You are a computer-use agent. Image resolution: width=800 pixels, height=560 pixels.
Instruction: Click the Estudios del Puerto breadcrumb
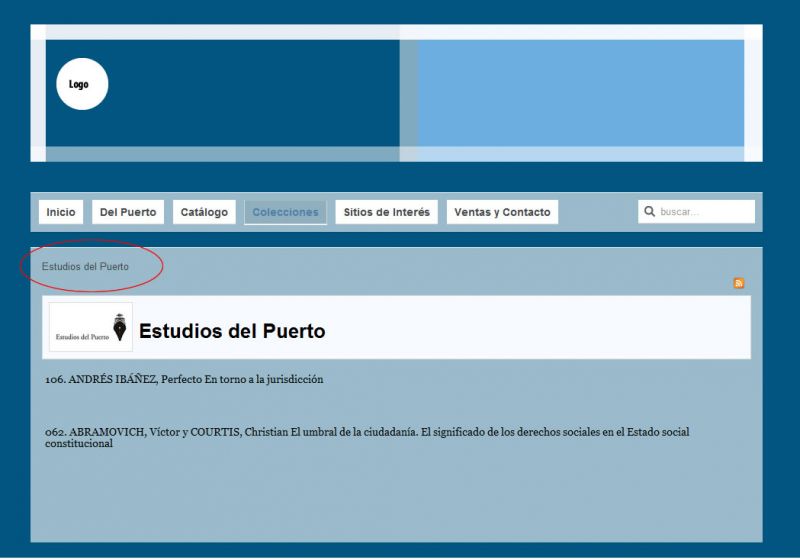click(85, 266)
